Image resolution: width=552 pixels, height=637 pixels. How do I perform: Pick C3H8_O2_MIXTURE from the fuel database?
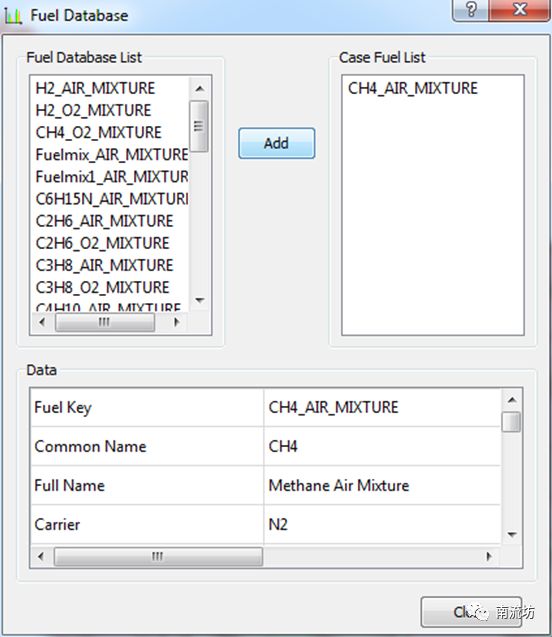click(103, 287)
